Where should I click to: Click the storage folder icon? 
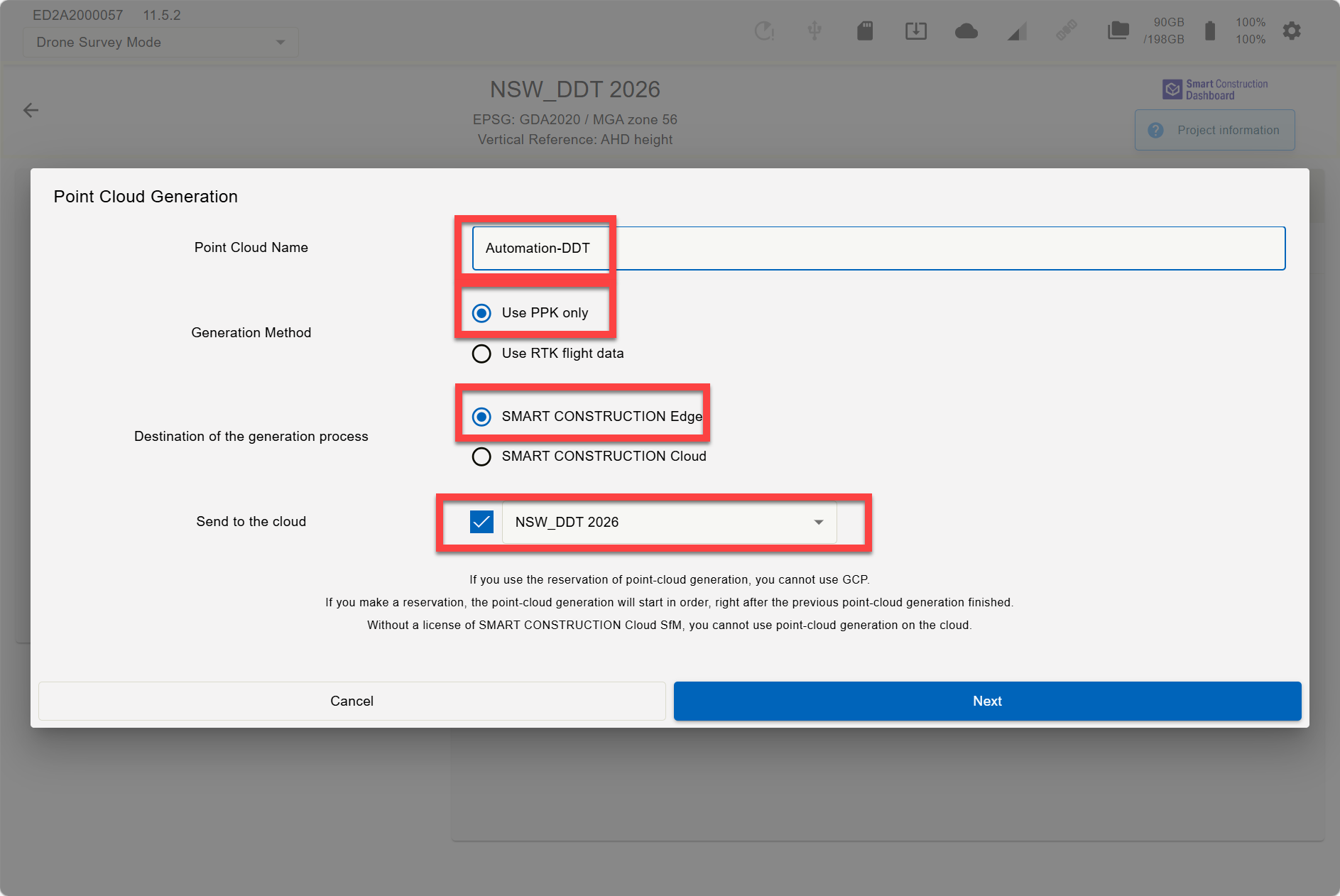pyautogui.click(x=1118, y=31)
